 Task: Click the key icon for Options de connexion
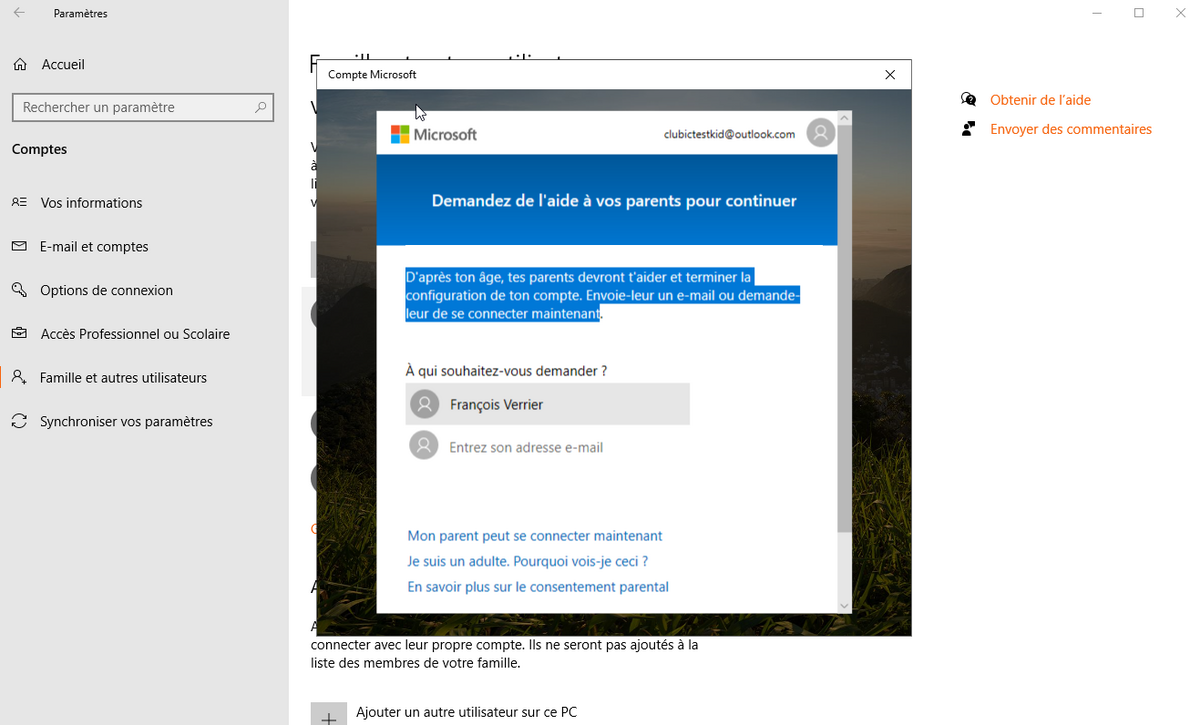point(19,290)
